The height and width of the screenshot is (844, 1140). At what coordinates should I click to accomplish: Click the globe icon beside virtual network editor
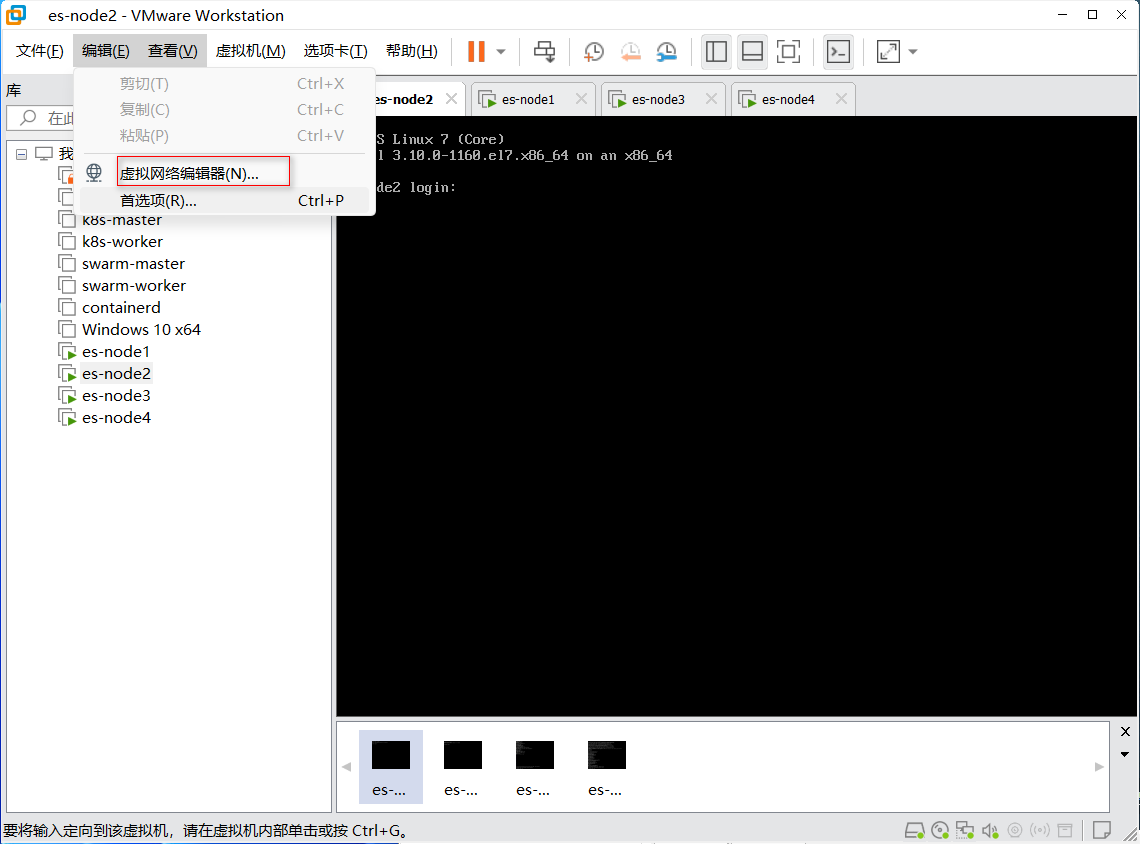pyautogui.click(x=95, y=173)
